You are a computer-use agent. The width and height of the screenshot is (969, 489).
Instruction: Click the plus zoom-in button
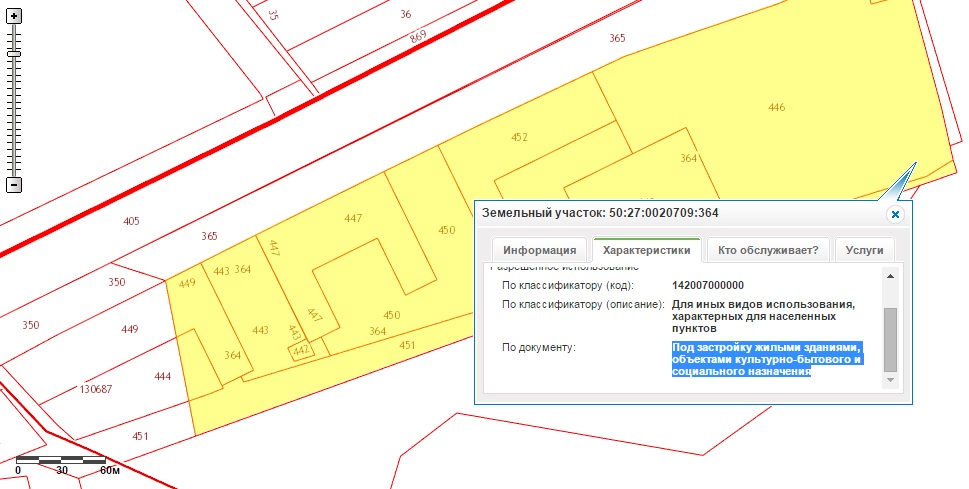pyautogui.click(x=14, y=17)
